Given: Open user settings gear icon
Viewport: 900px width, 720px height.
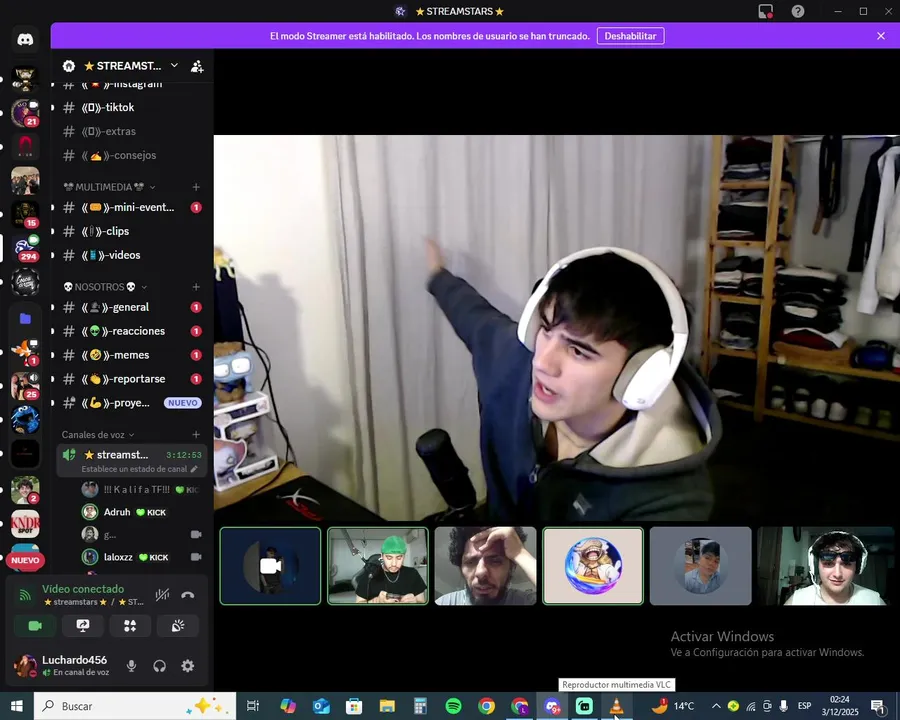Looking at the screenshot, I should [188, 666].
